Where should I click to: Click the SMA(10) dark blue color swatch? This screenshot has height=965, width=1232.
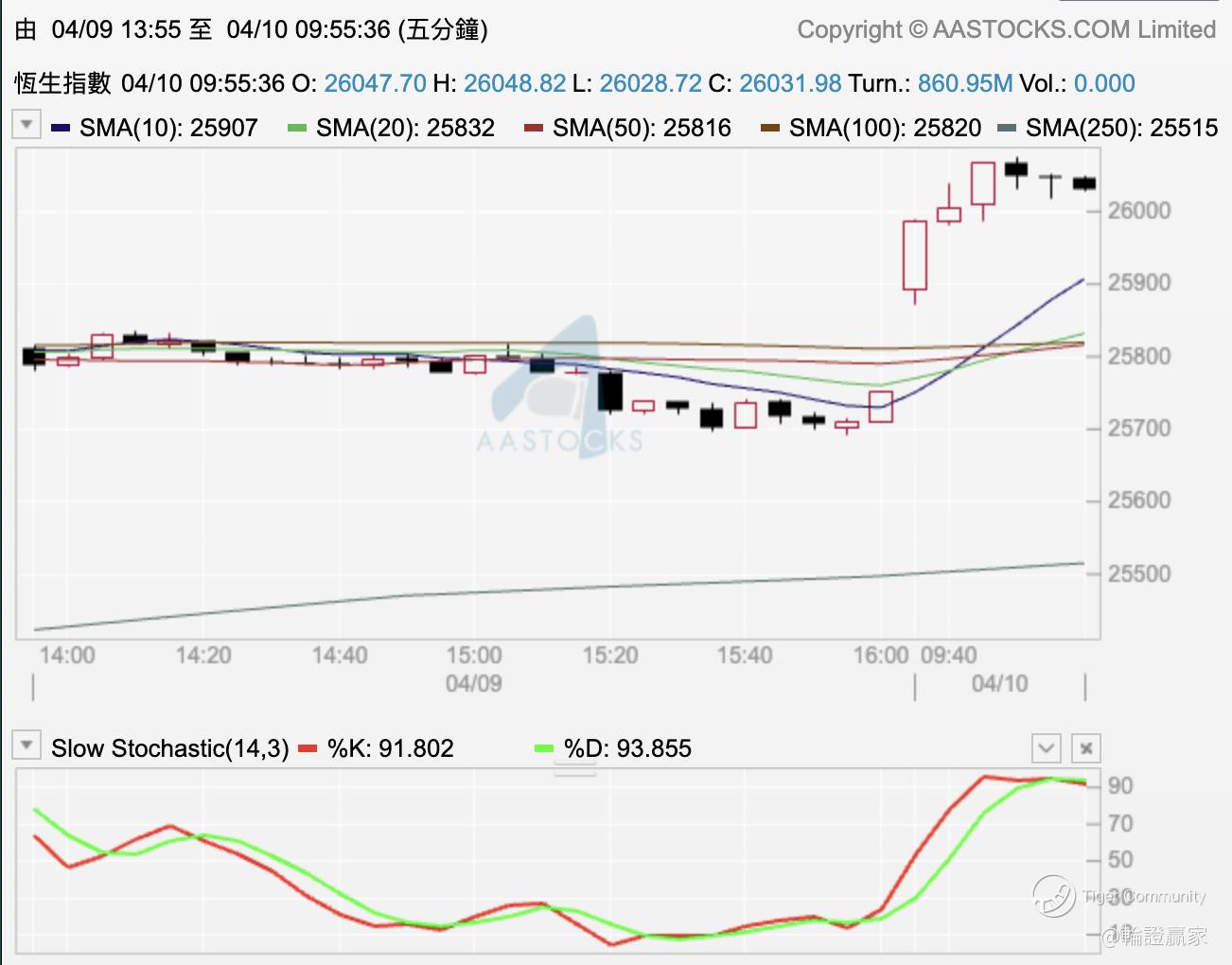(61, 128)
